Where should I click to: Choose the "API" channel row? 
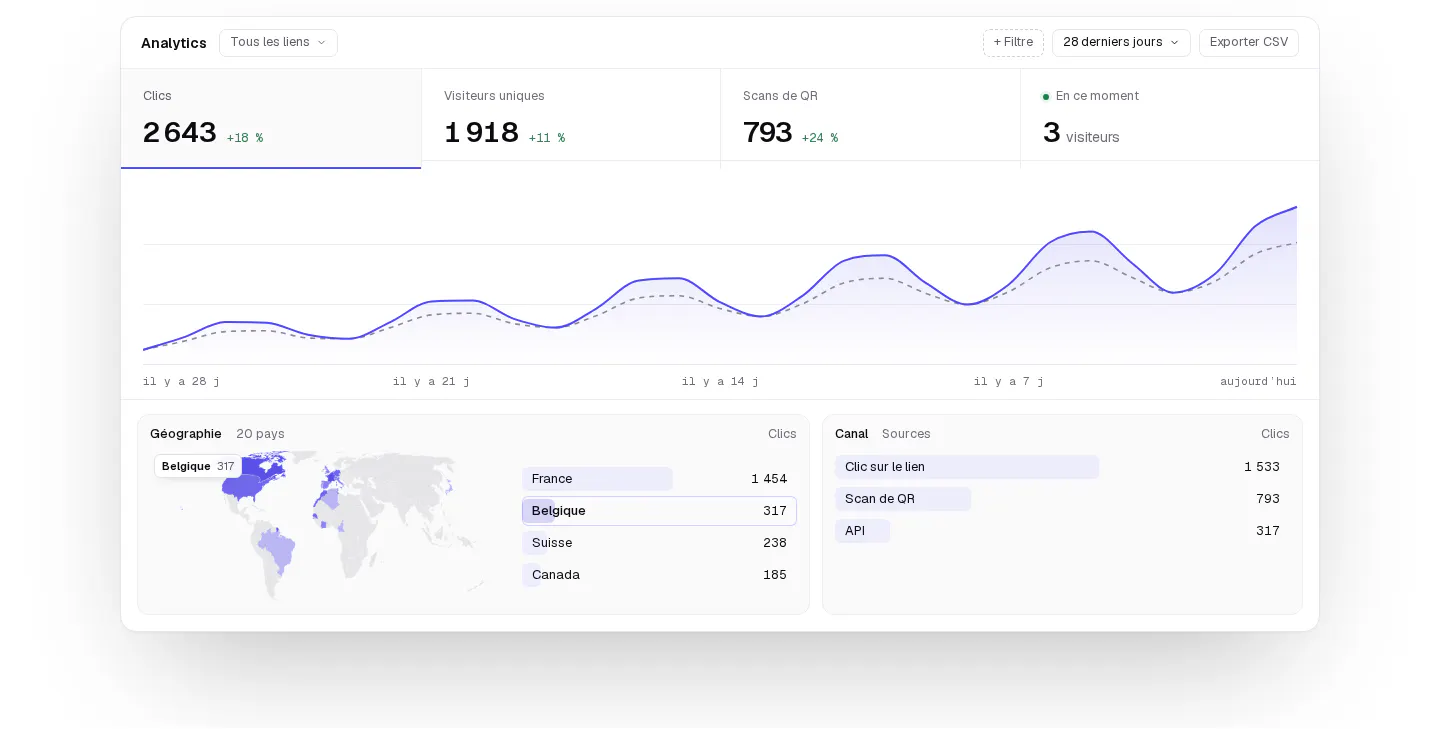tap(1062, 531)
